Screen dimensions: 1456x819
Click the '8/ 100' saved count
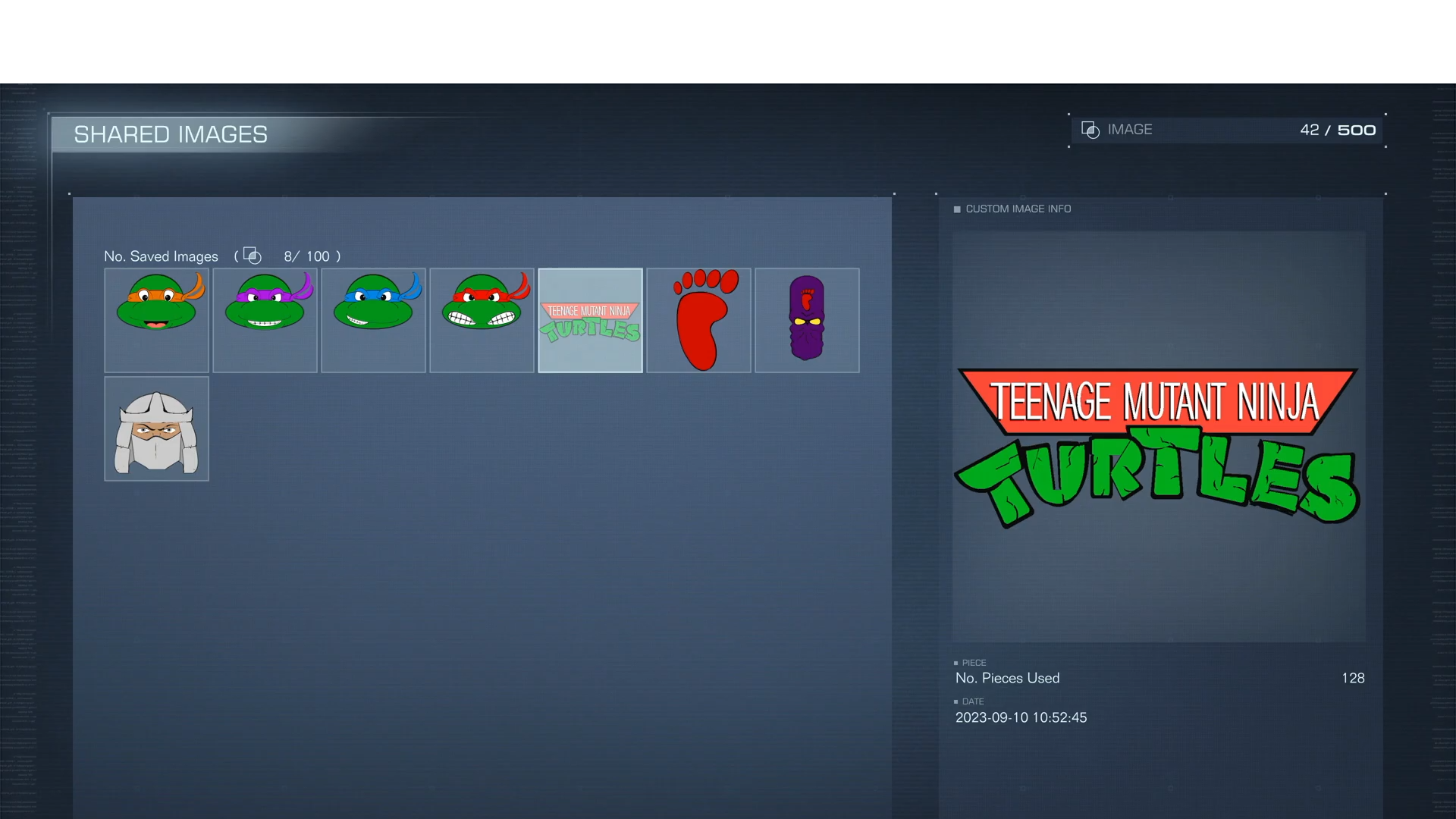click(x=307, y=256)
